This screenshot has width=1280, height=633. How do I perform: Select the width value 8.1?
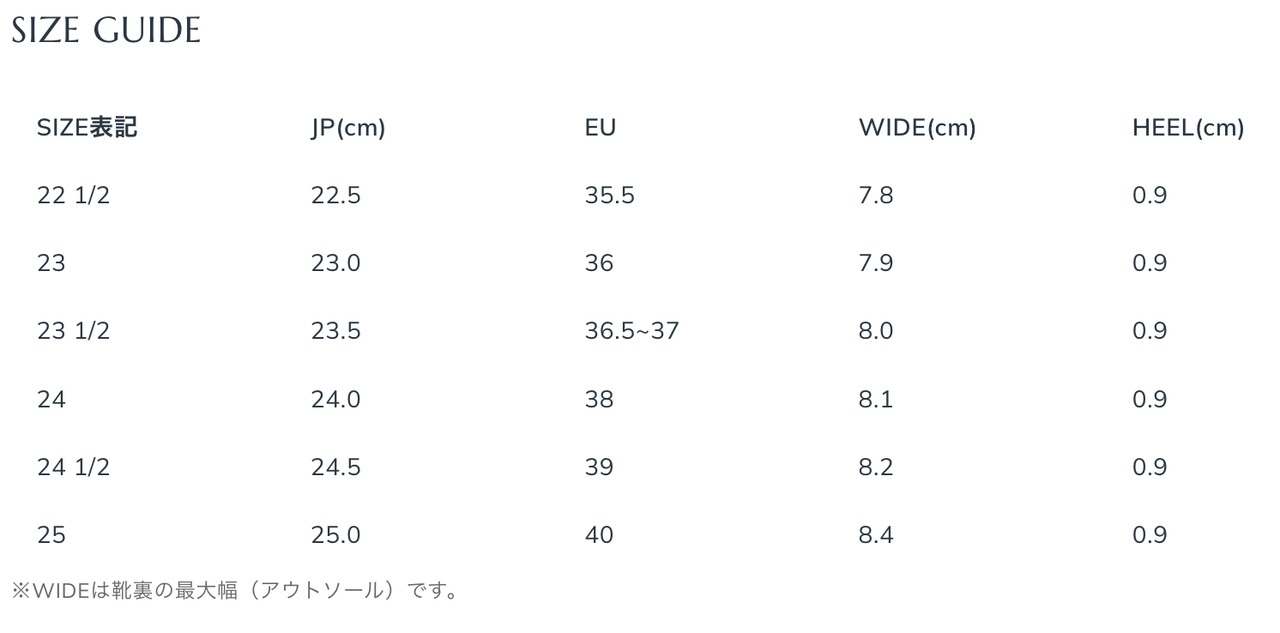pos(876,399)
